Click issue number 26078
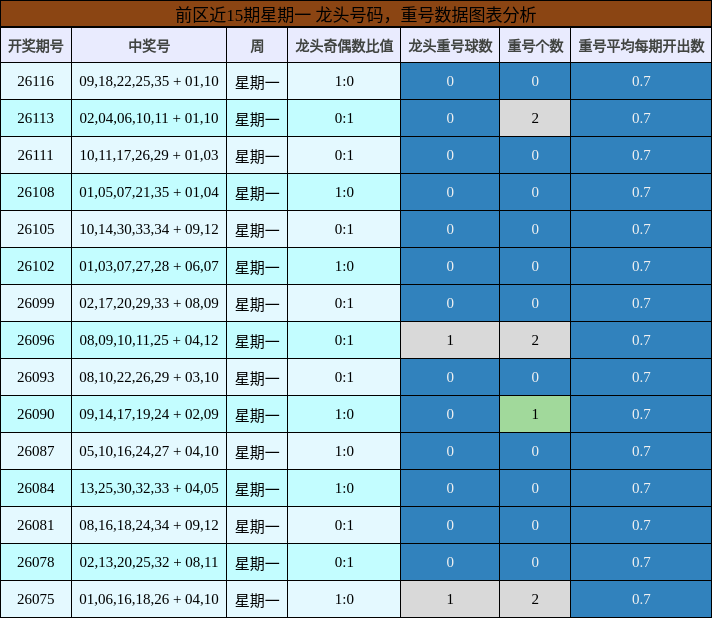The height and width of the screenshot is (618, 712). point(36,562)
